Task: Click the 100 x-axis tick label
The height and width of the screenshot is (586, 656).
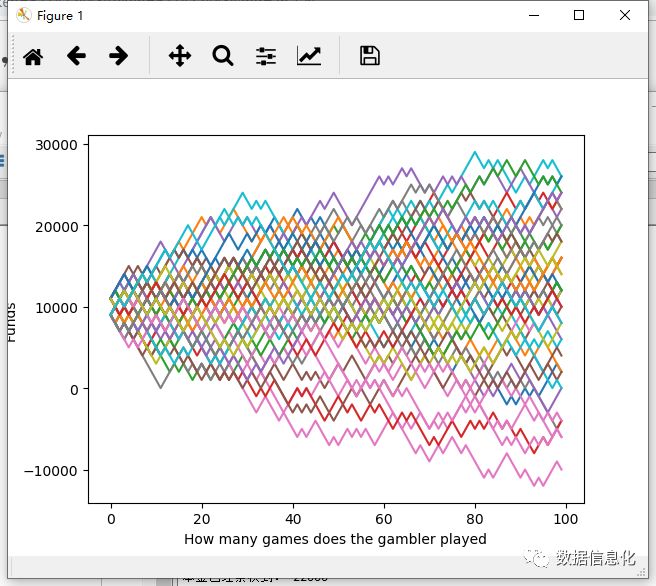Action: 566,519
